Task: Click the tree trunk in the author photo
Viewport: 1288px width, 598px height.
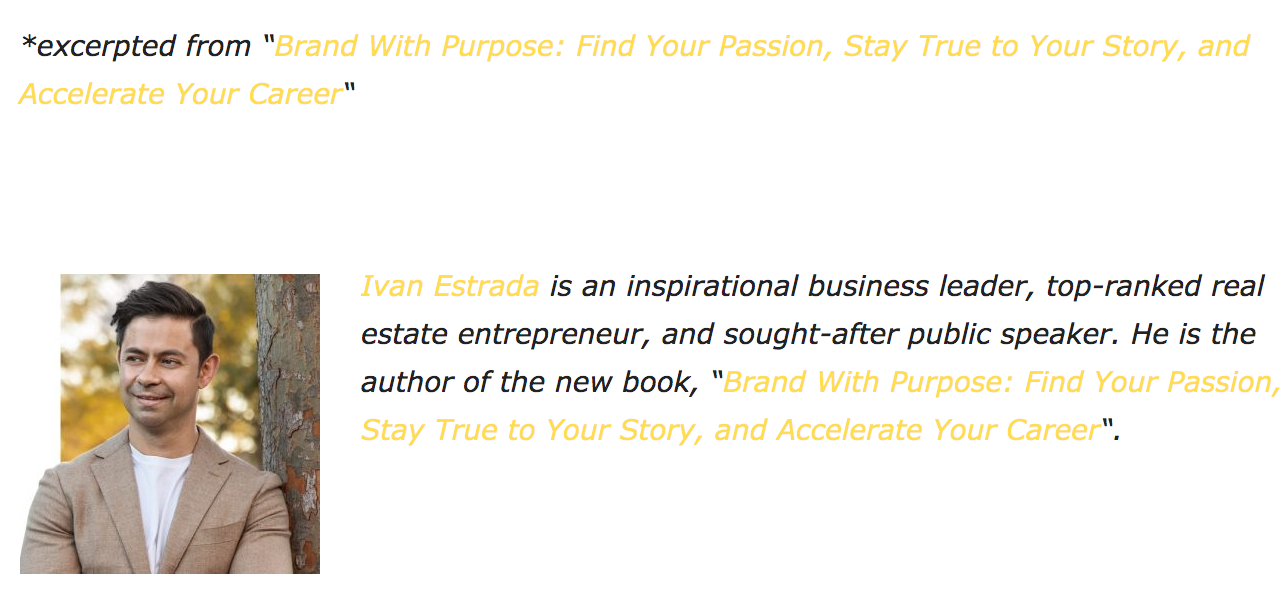Action: click(x=288, y=420)
